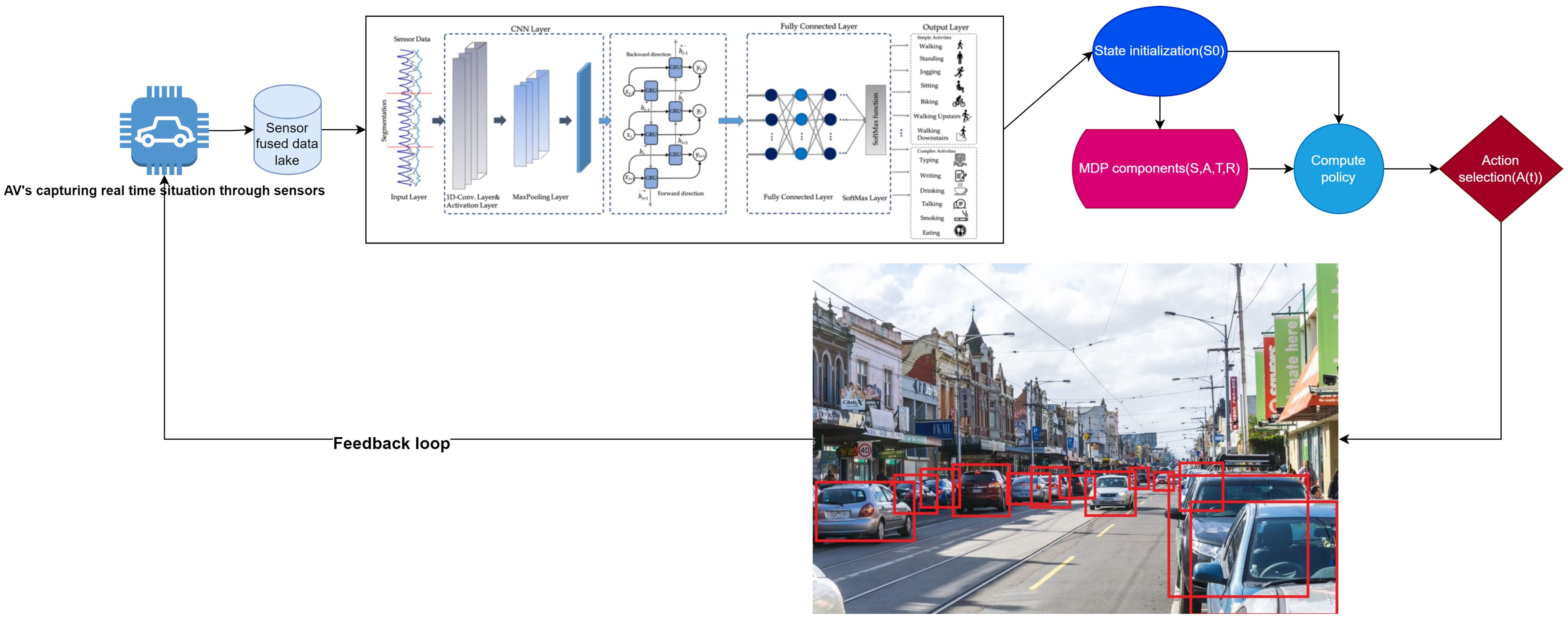Click the Fully Connected Layer heading
This screenshot has width=1568, height=622.
818,26
